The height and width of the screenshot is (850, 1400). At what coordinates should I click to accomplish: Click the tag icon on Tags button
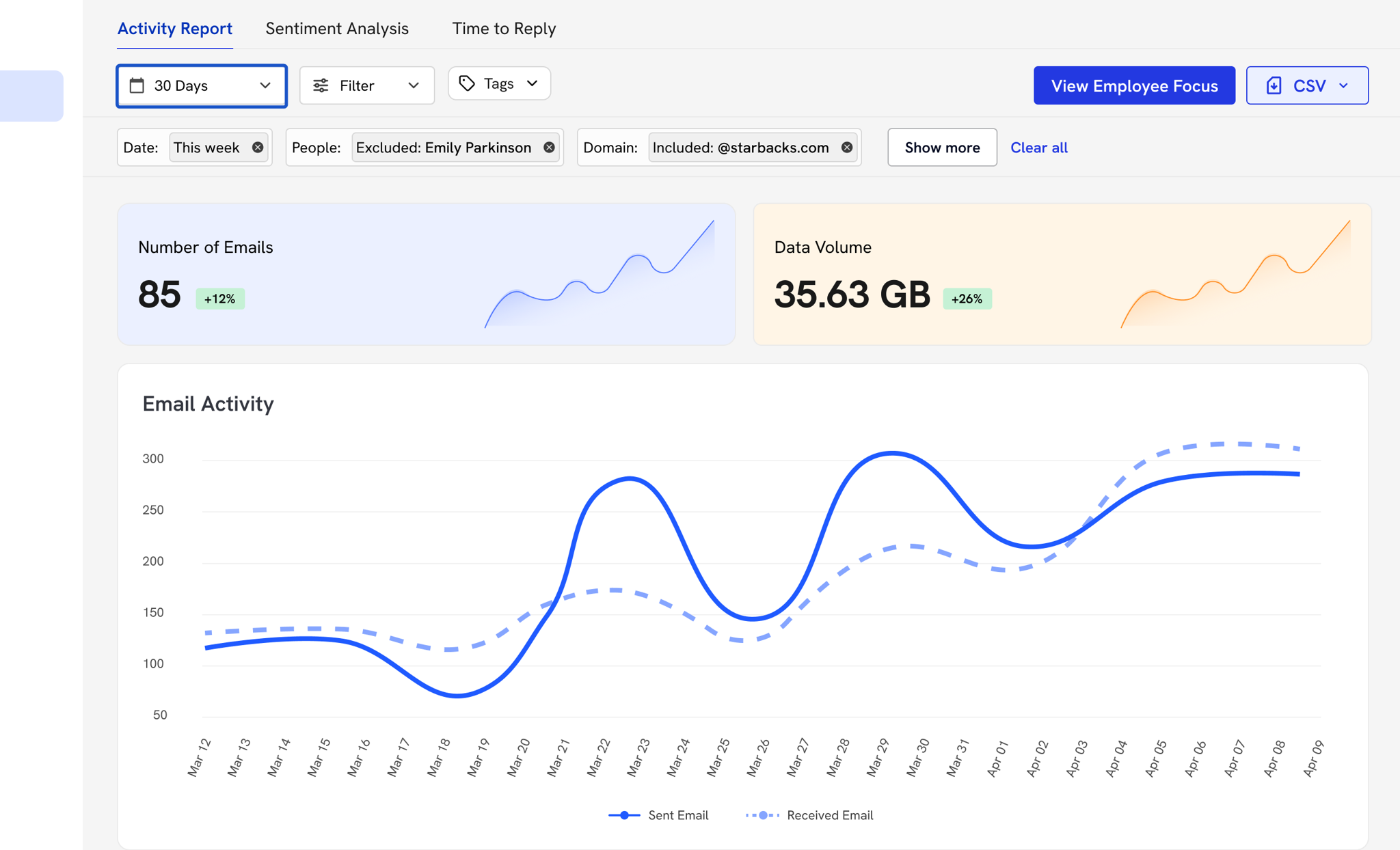coord(467,83)
